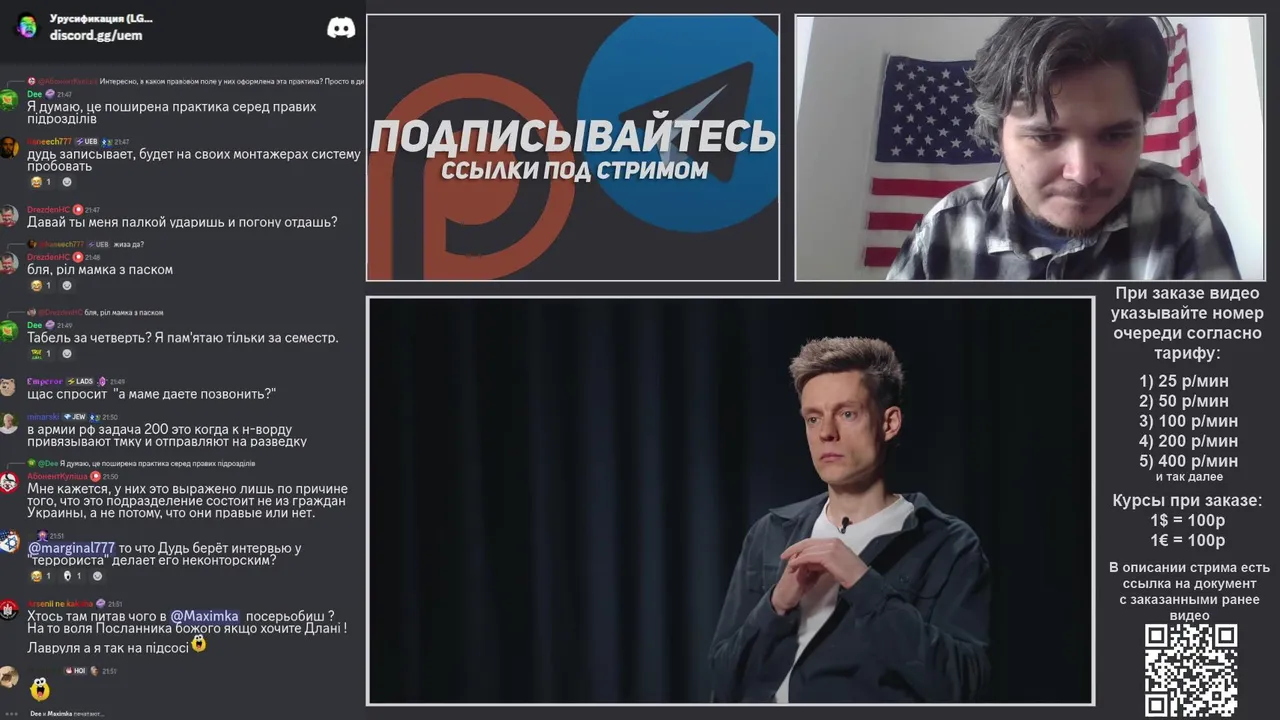
Task: Click the Arsenii username above 'Хтось там питав'
Action: (60, 604)
